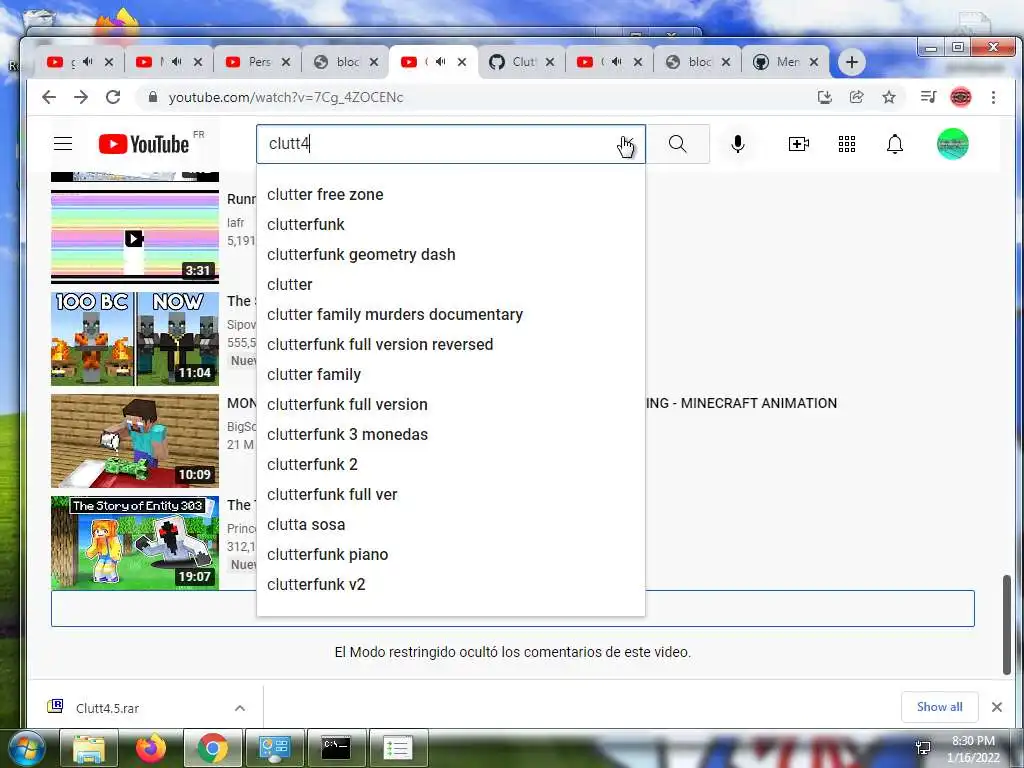Select suggestion 'clutterfunk 2'
The width and height of the screenshot is (1024, 768).
[x=451, y=465]
